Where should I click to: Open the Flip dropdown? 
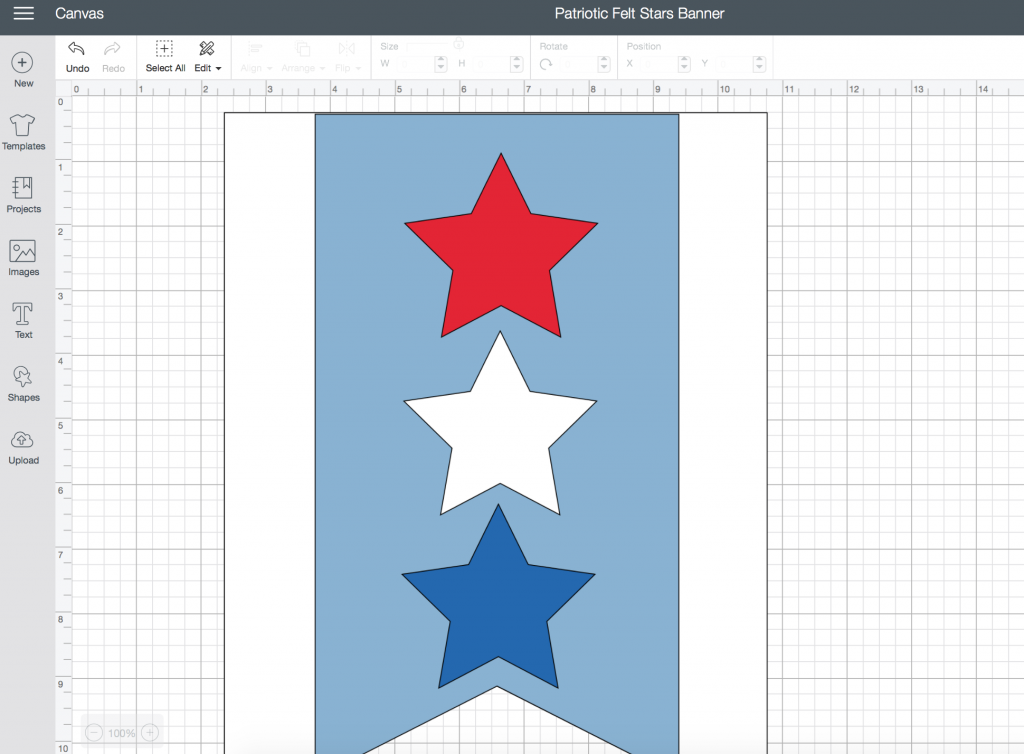click(x=347, y=57)
